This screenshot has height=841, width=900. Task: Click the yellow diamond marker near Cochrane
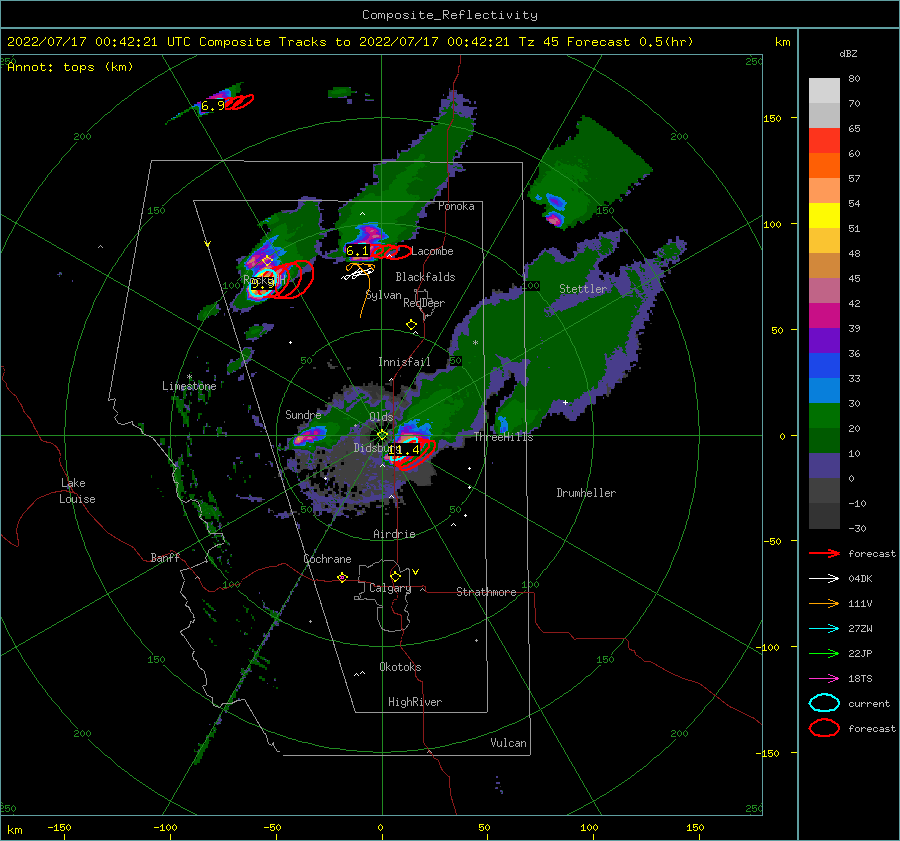(x=342, y=577)
